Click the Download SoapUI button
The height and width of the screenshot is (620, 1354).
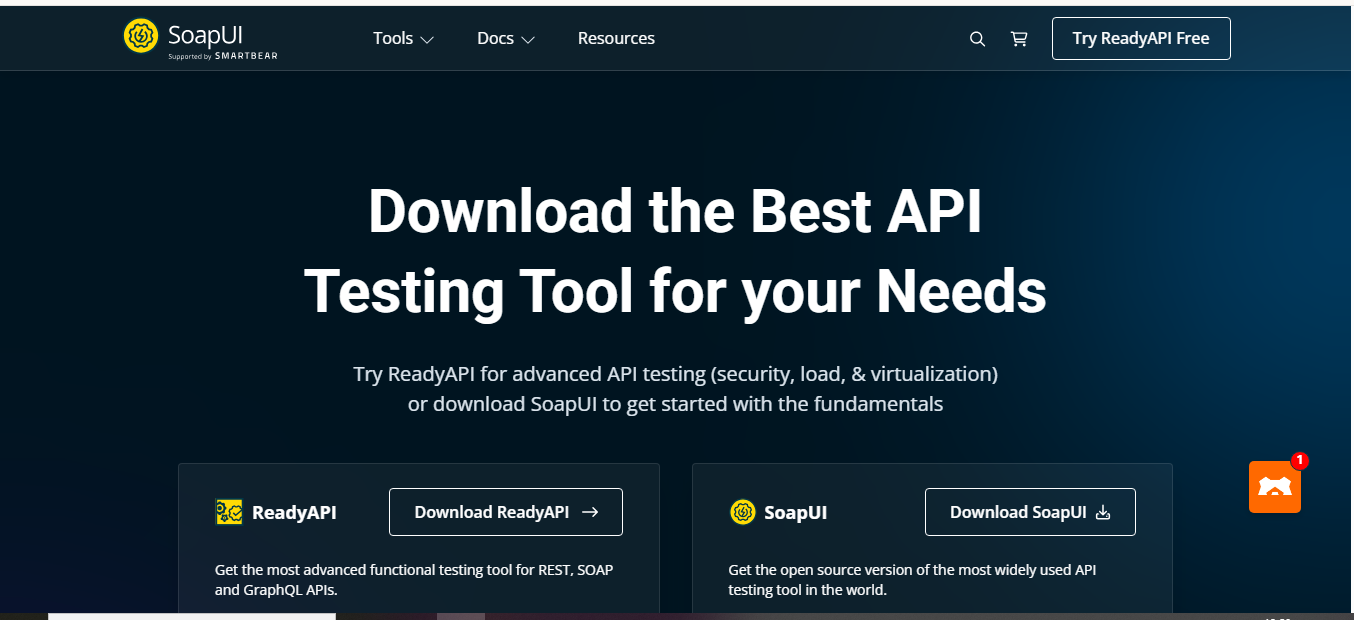click(1030, 512)
